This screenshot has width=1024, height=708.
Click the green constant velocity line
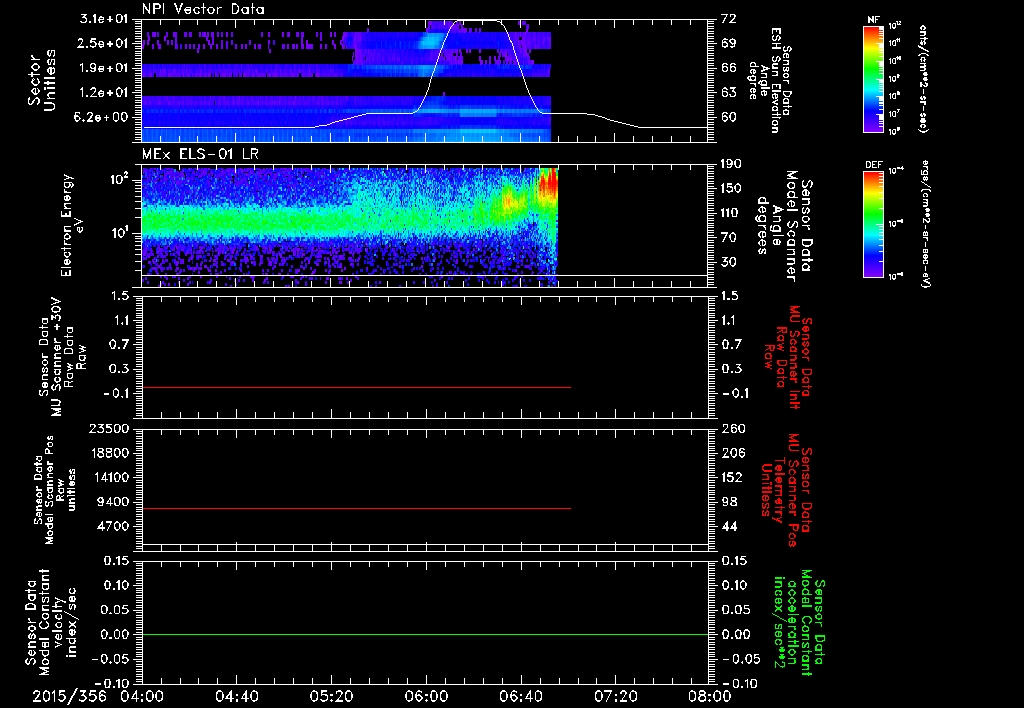point(425,634)
